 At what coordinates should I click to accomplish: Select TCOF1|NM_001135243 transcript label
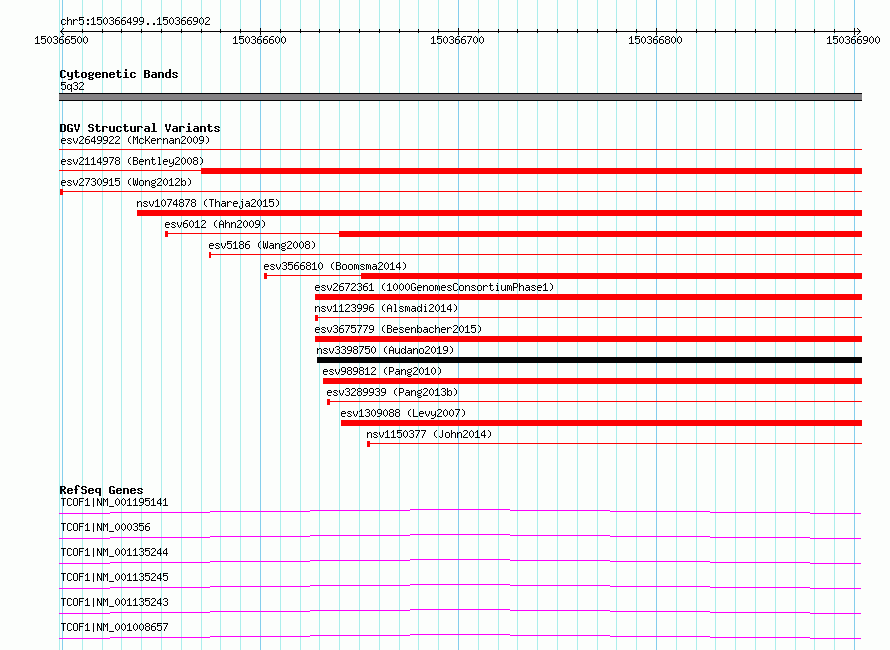pos(114,602)
